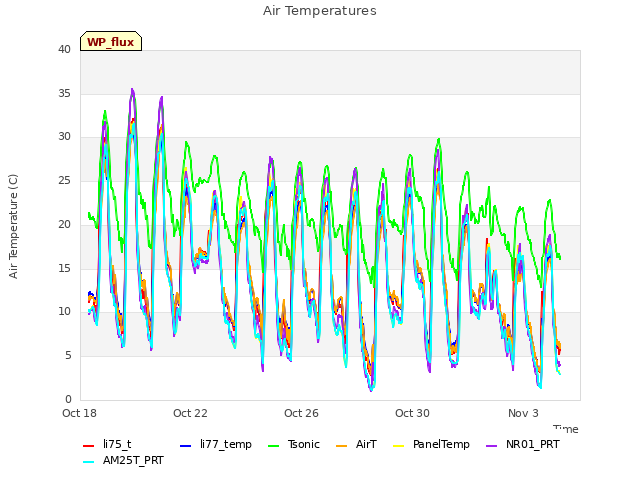The image size is (640, 480).
Task: Click the 5 y-axis tick label
Action: click(68, 356)
